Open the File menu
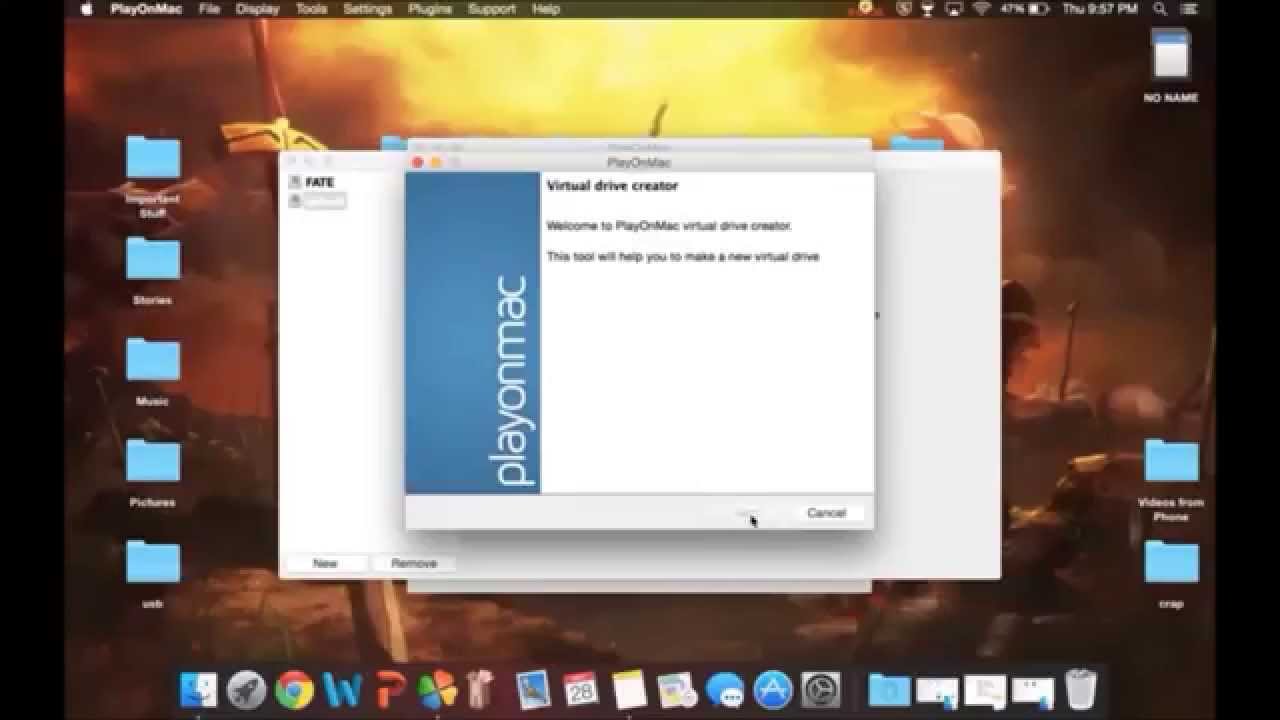Screen dimensions: 1280x720 209,9
